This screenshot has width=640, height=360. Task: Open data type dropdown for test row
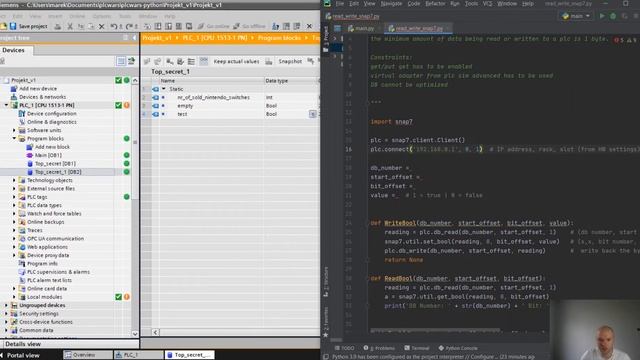click(x=313, y=114)
